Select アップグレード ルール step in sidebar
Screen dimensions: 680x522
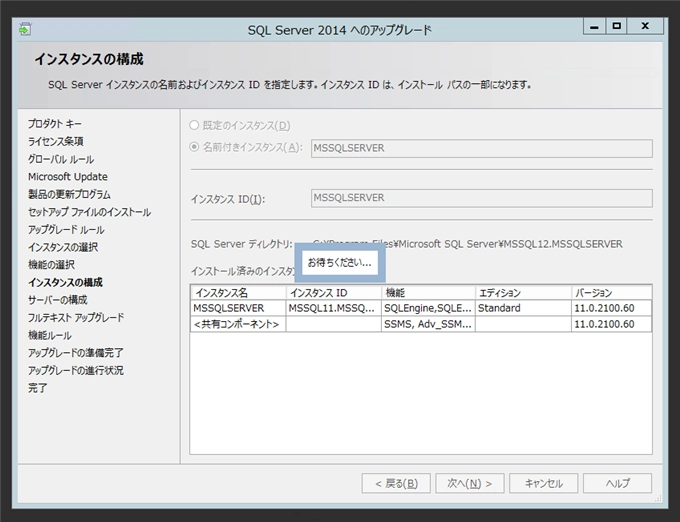pos(66,230)
